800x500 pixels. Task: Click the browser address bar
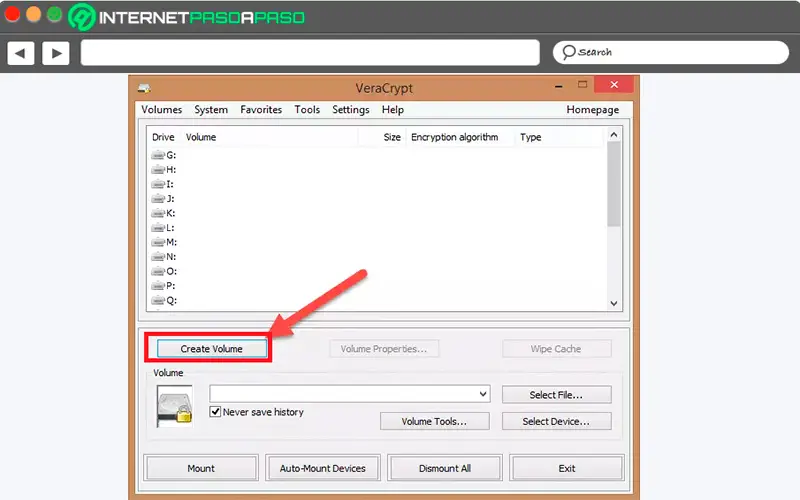(310, 53)
